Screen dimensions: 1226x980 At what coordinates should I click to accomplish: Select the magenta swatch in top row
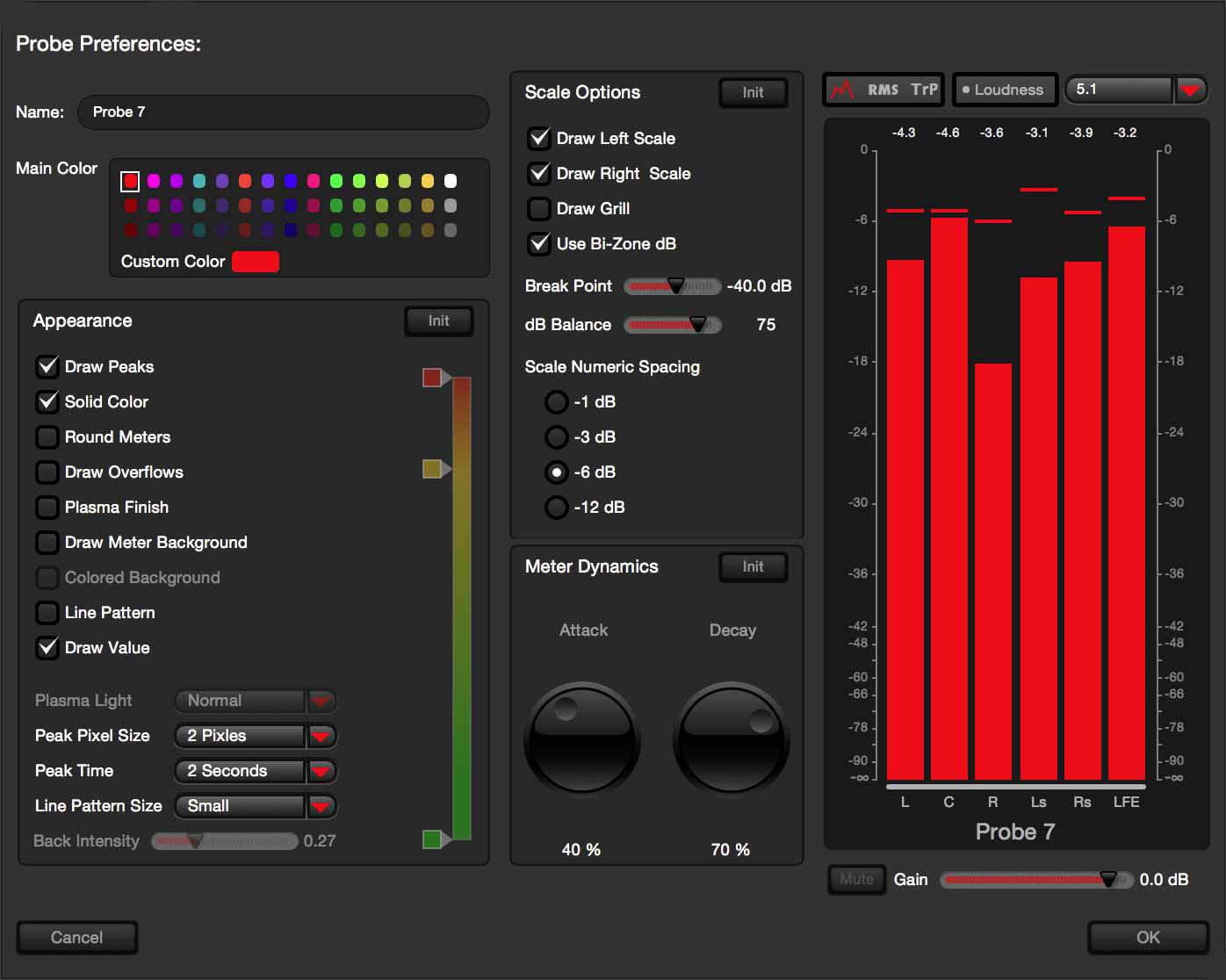pos(154,181)
